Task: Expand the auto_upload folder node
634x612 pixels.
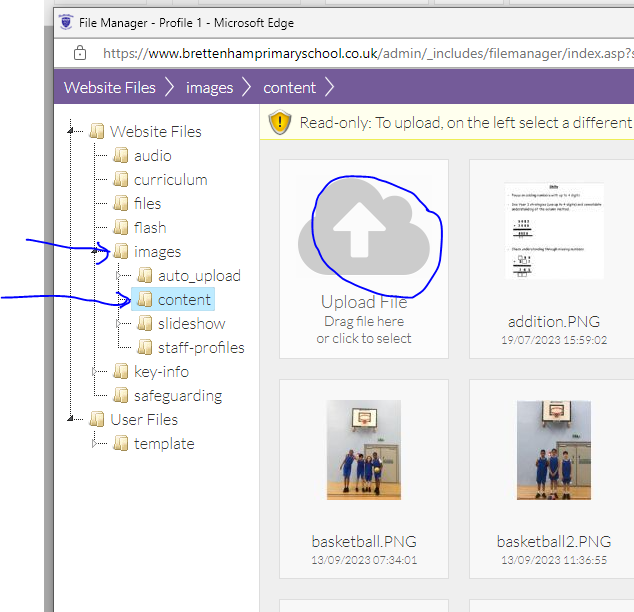Action: point(118,275)
